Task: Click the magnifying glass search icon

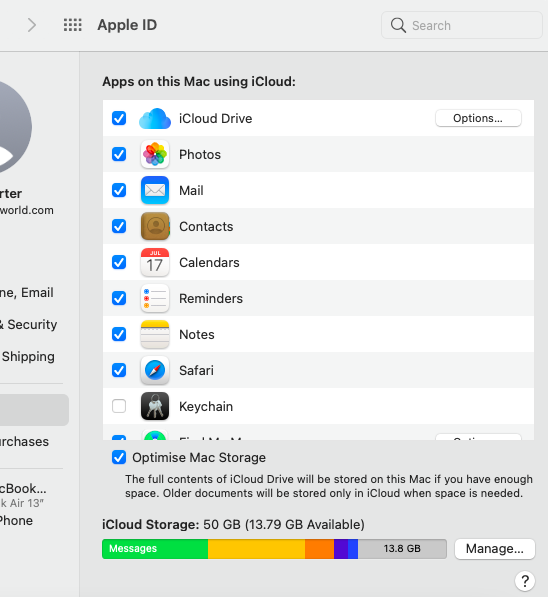Action: coord(398,25)
